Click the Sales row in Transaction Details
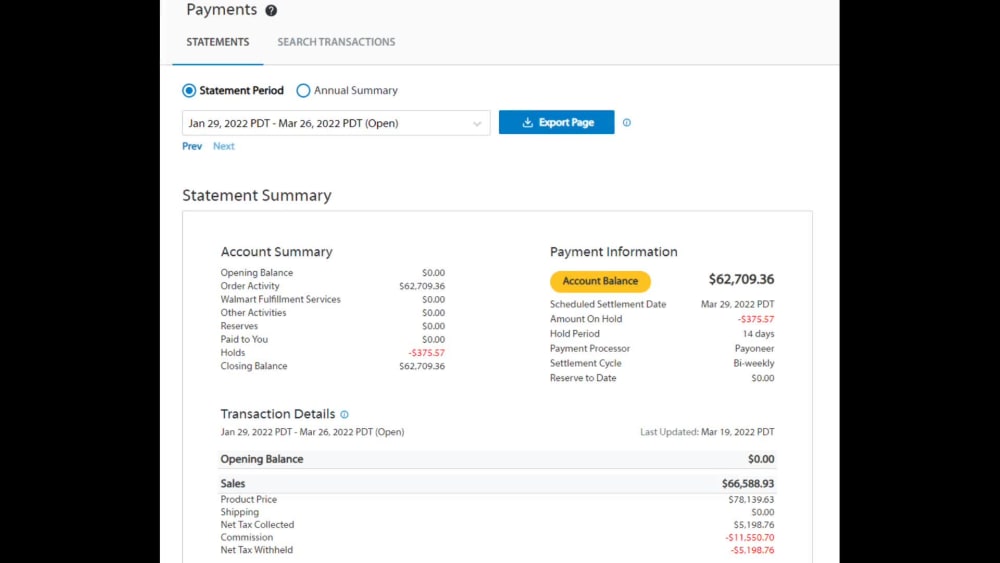This screenshot has width=1000, height=563. click(x=497, y=483)
